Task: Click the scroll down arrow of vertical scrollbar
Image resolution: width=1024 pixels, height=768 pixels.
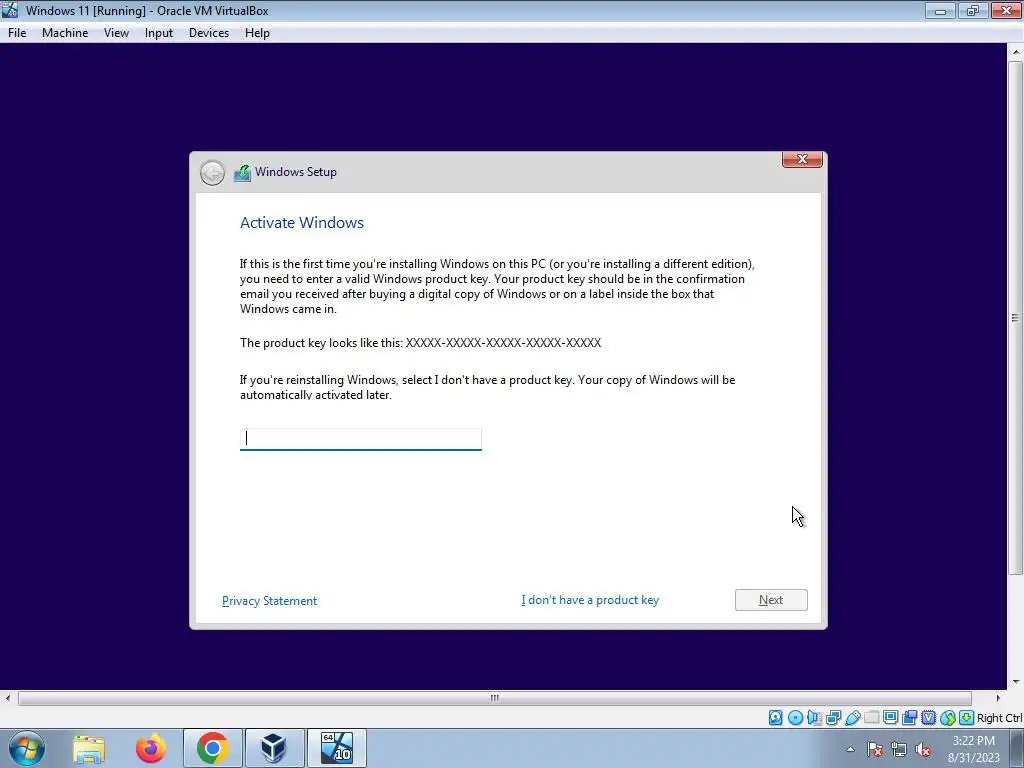Action: click(1016, 682)
